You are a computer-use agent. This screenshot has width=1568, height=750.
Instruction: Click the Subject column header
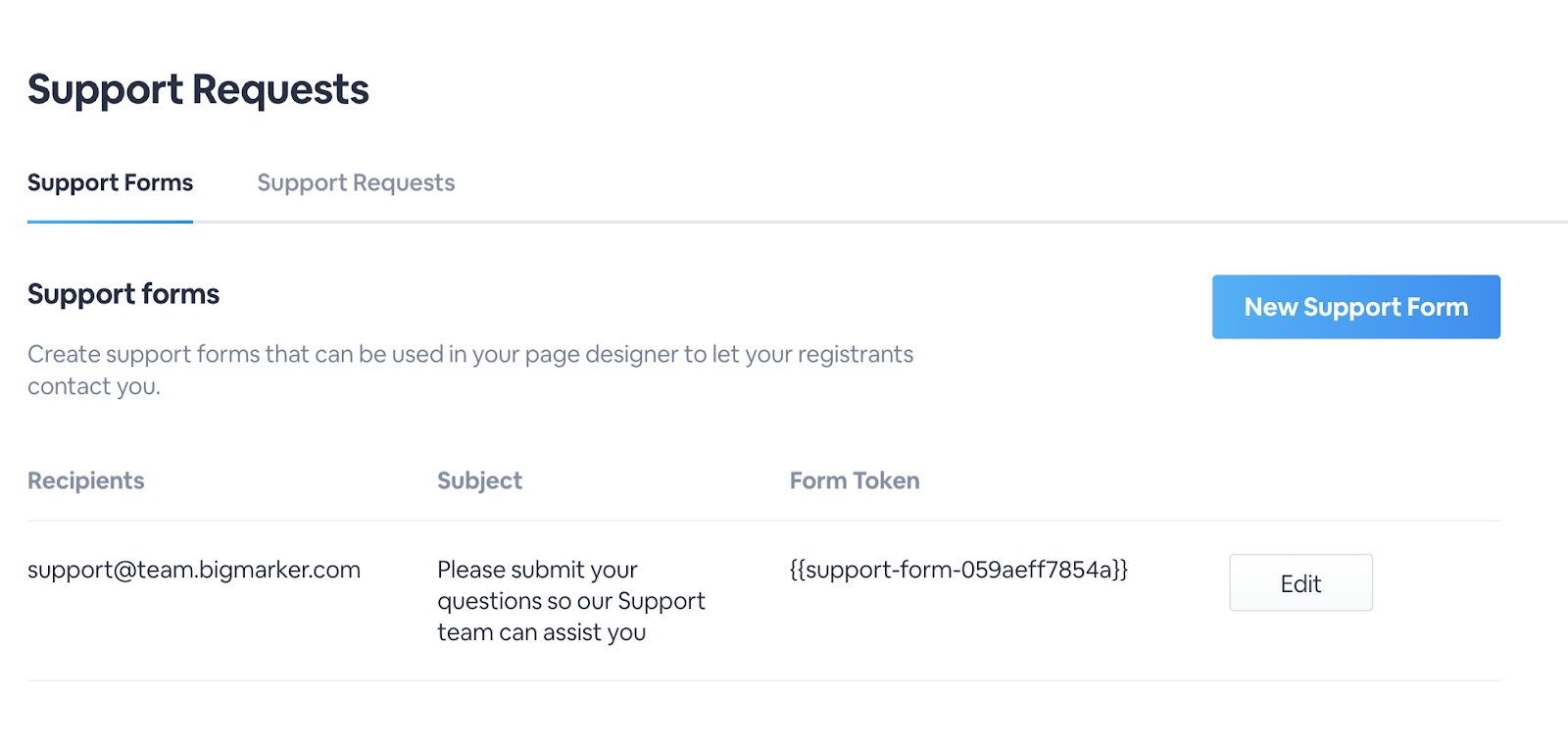[x=479, y=481]
